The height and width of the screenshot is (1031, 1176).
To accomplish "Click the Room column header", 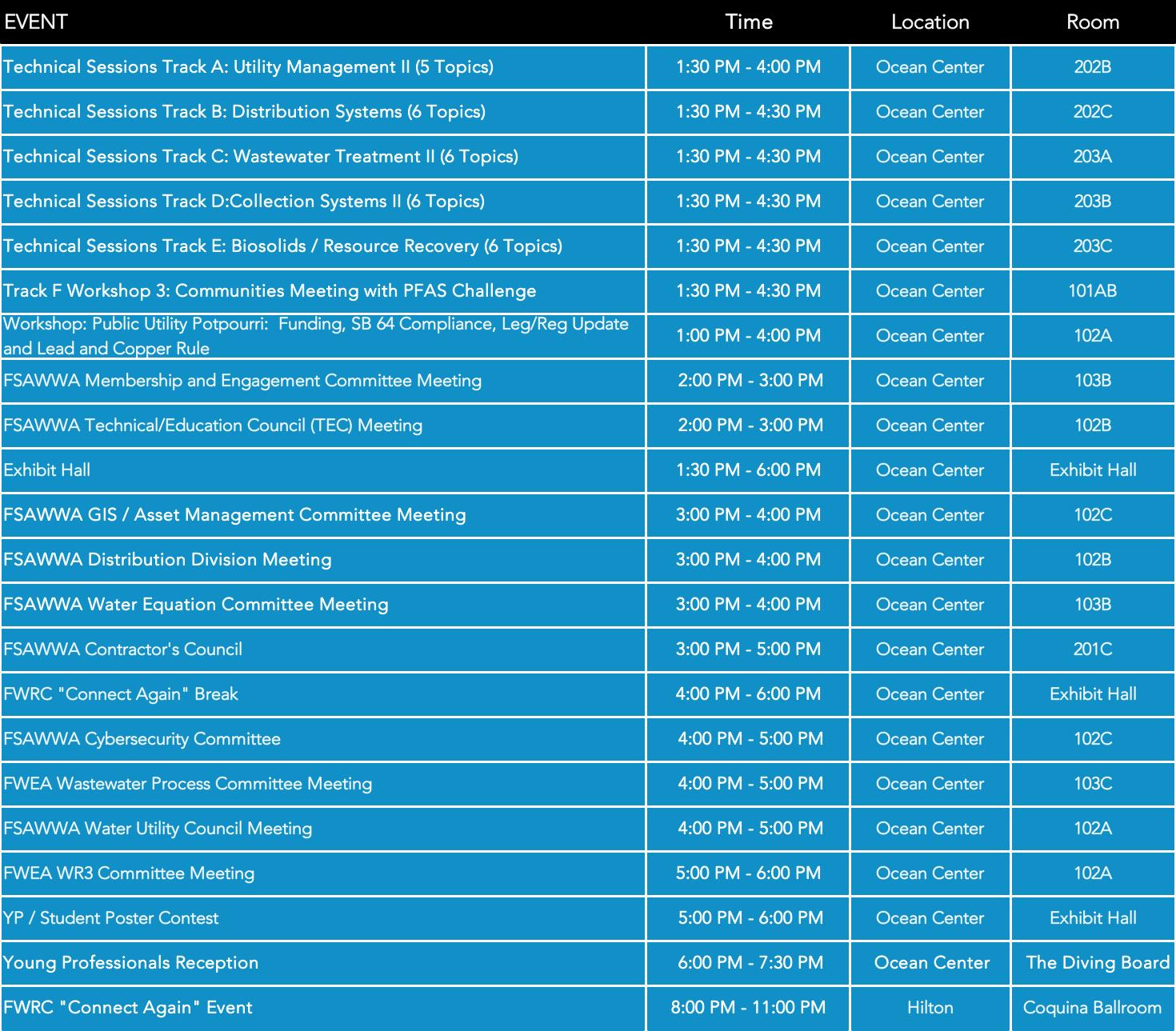I will tap(1093, 22).
